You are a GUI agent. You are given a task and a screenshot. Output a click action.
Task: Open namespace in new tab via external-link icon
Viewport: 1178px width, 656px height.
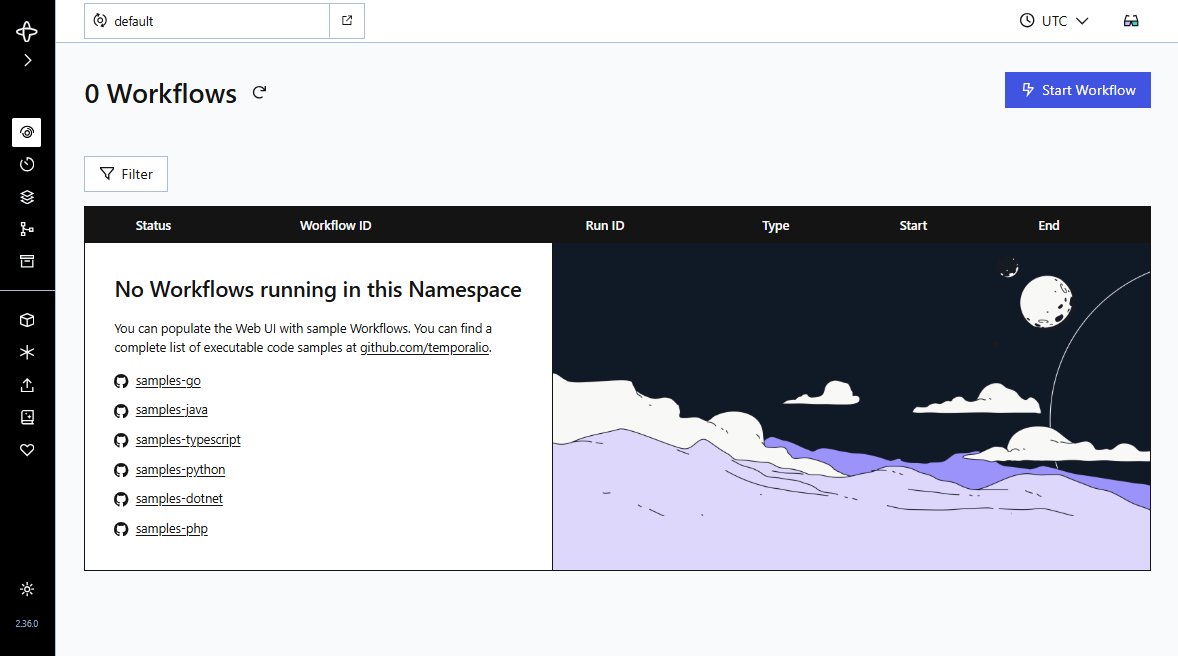click(x=347, y=20)
